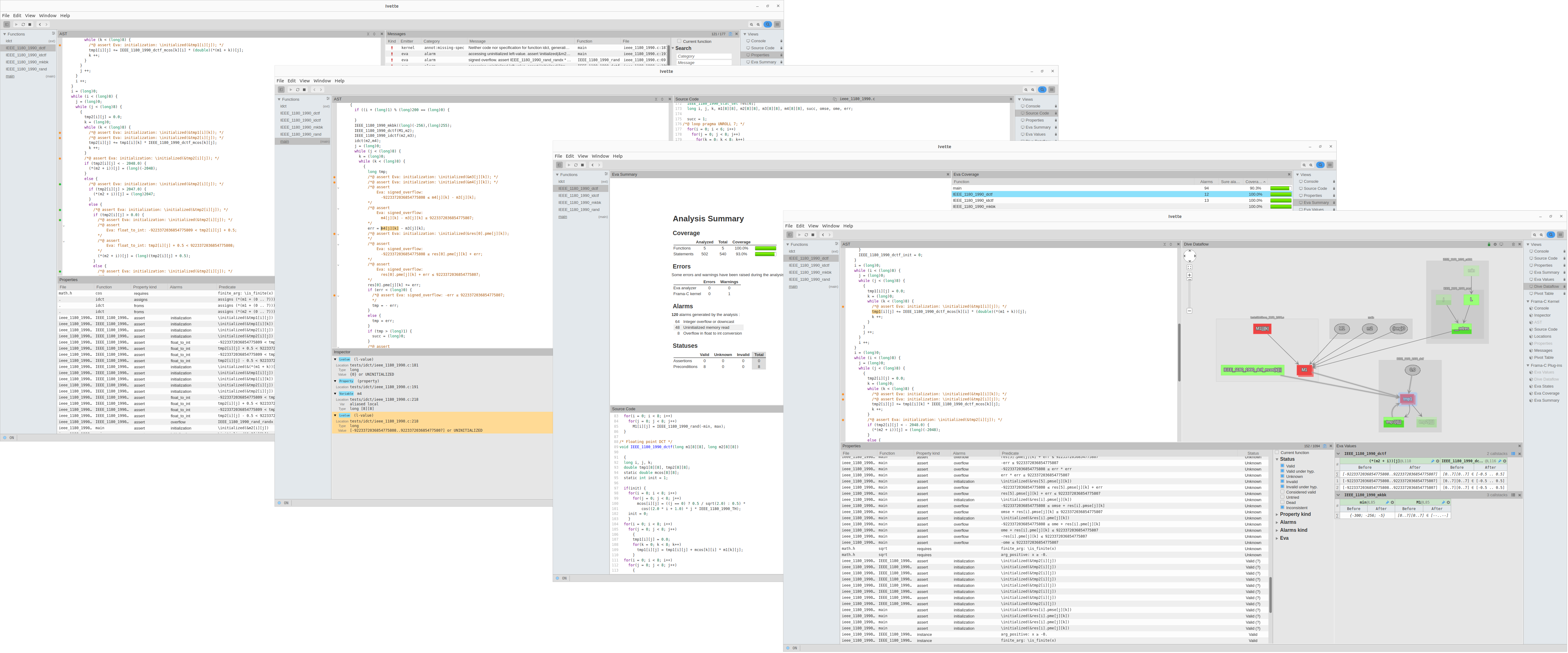Select Eva States in Frama-C Plug-ins list
The image size is (1568, 653).
[1544, 386]
